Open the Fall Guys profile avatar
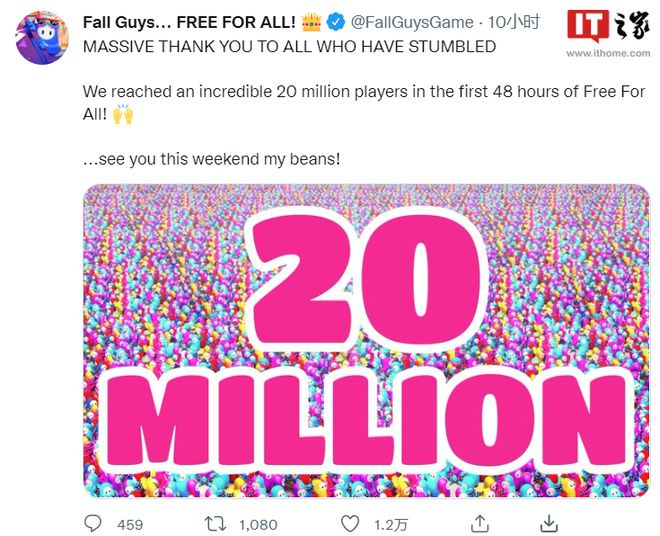This screenshot has width=660, height=536. click(x=40, y=40)
